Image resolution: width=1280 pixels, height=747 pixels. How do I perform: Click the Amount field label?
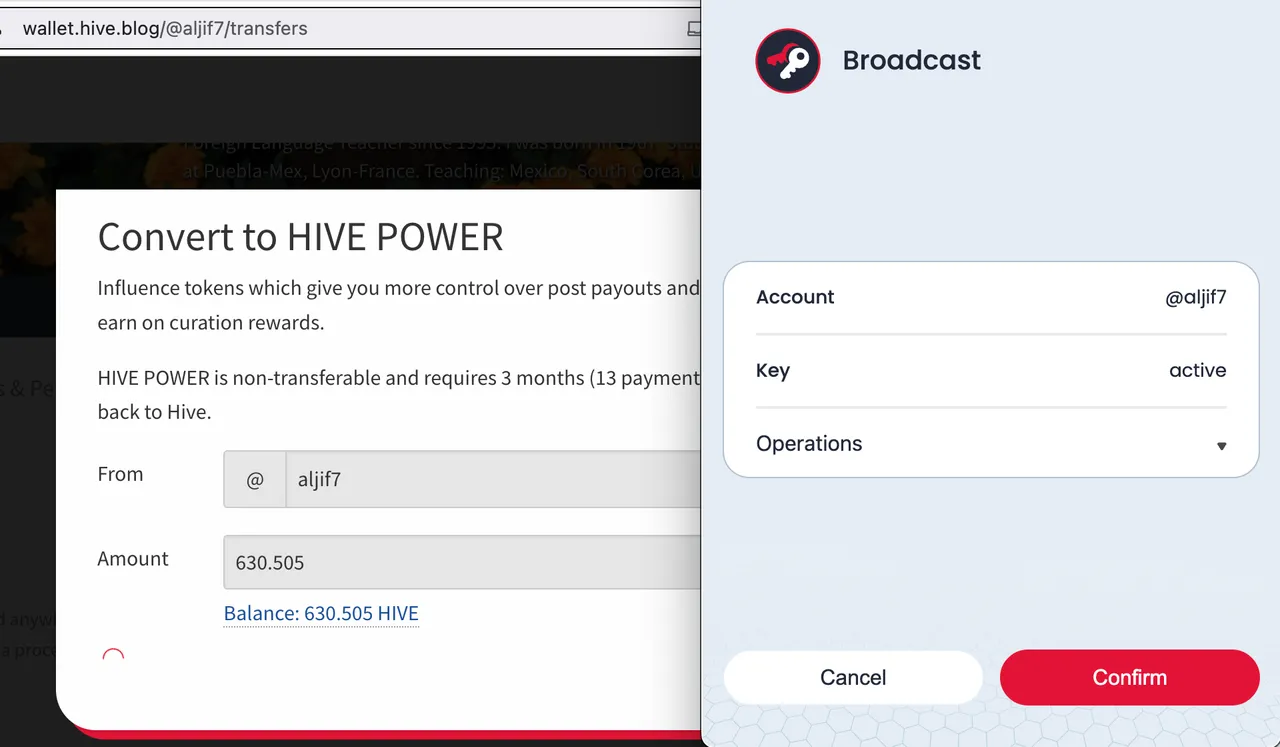tap(133, 559)
